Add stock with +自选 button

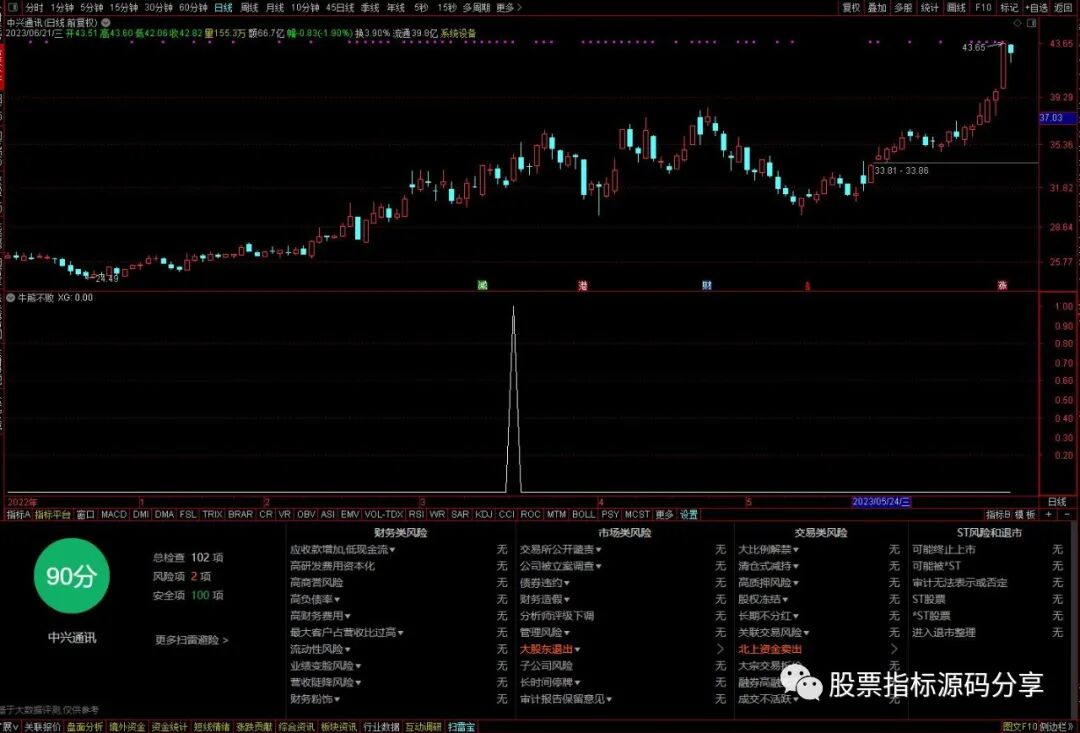point(1036,8)
